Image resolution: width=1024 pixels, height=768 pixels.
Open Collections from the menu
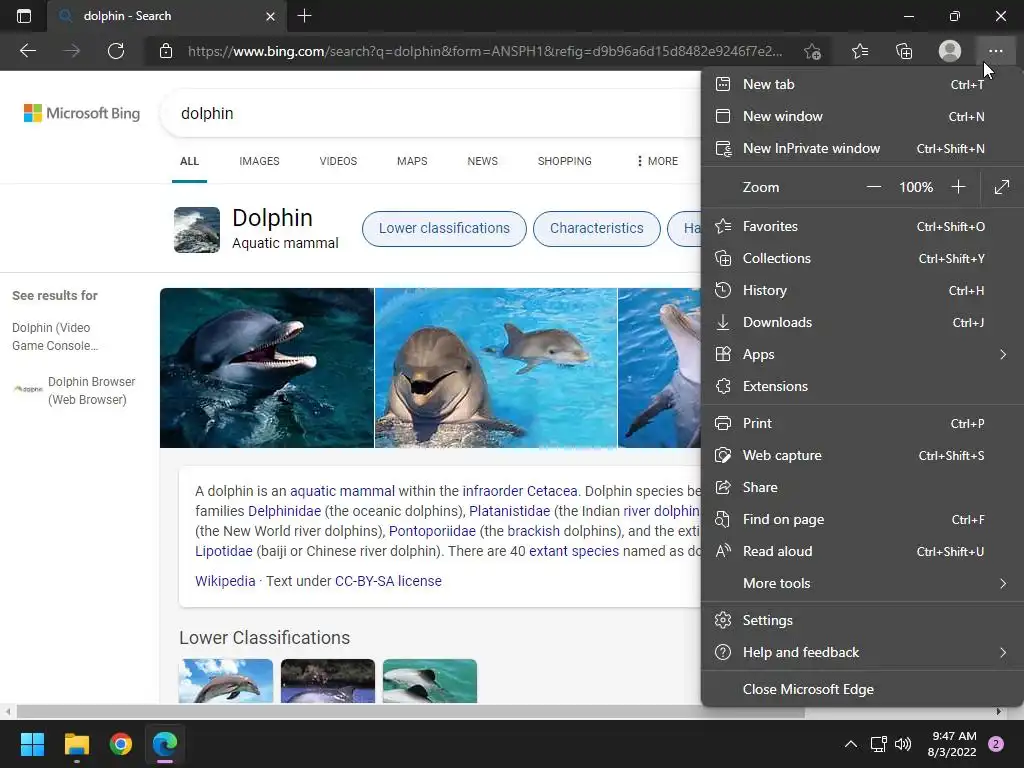(x=862, y=259)
